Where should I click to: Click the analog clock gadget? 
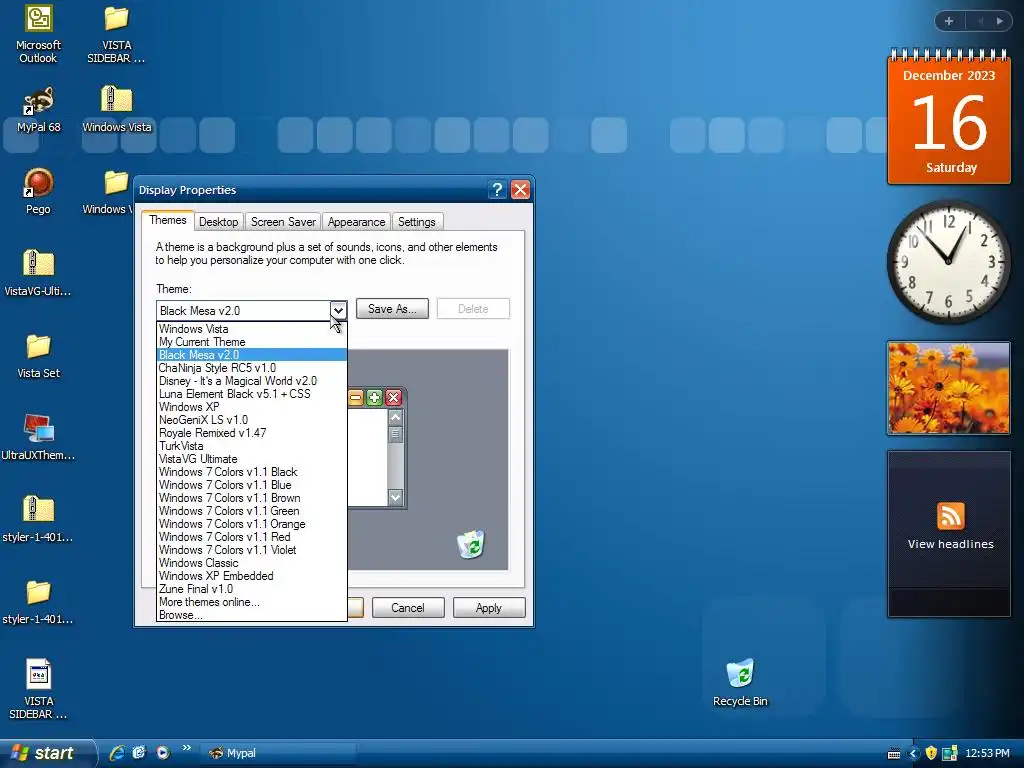coord(949,261)
